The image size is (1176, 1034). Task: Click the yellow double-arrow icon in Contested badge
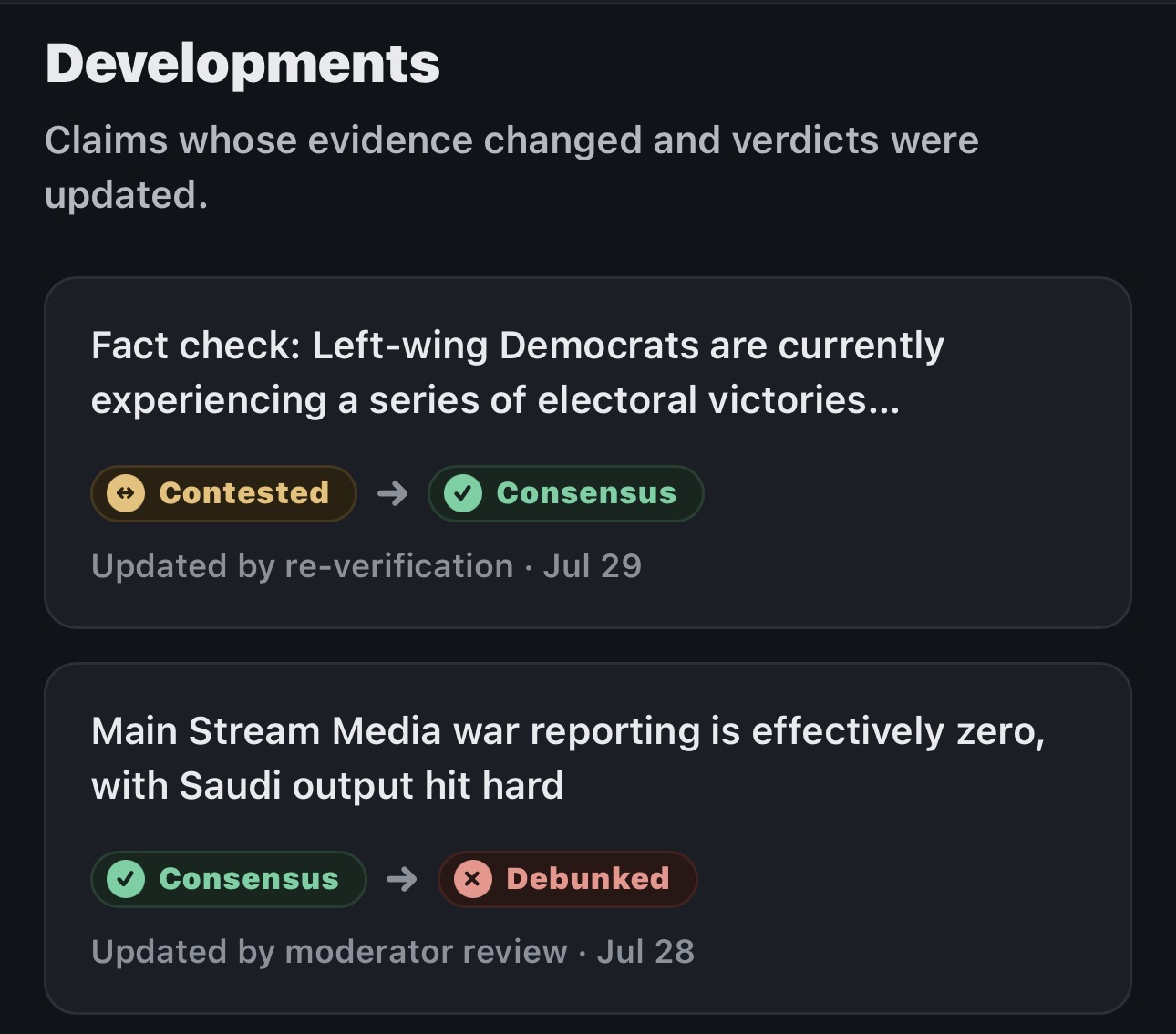pos(126,493)
